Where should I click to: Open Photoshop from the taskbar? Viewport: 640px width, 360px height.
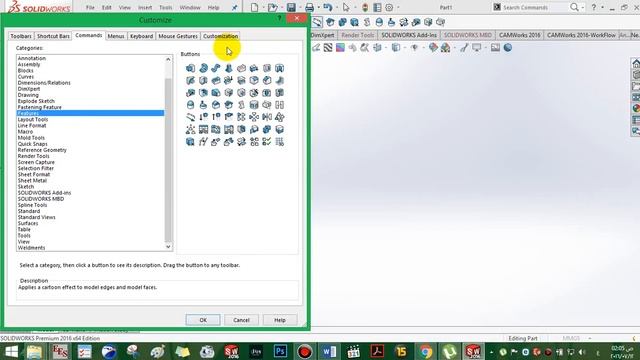click(280, 351)
